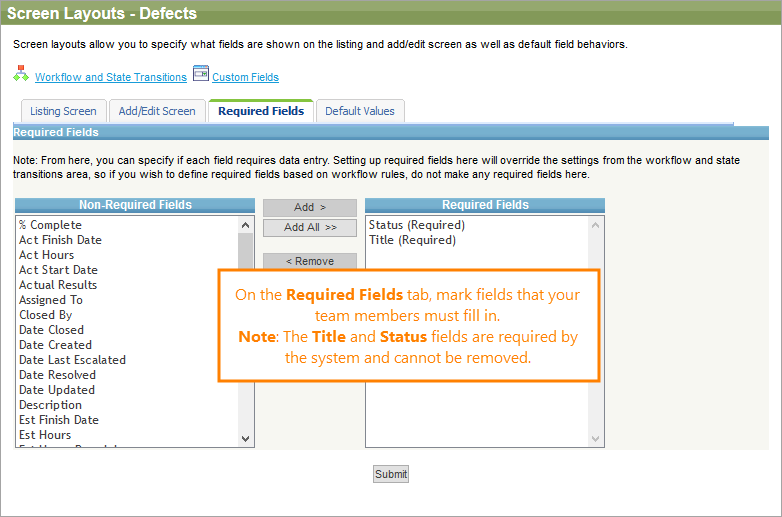Screen dimensions: 782x517
Task: Select 'Act Finish Date' list item
Action: pos(60,240)
